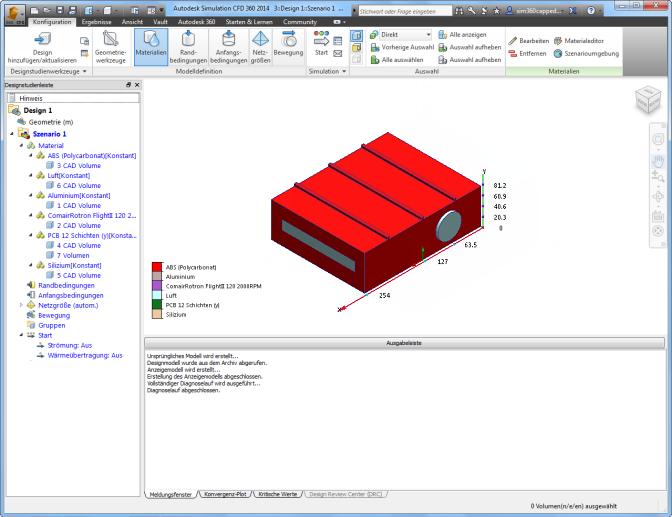Click Alle auswählen
Image resolution: width=672 pixels, height=517 pixels.
pos(396,60)
